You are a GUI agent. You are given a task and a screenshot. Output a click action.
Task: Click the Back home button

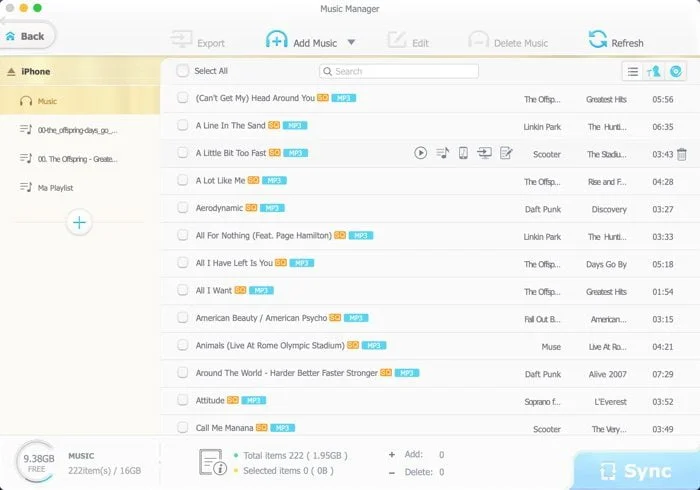tap(26, 36)
